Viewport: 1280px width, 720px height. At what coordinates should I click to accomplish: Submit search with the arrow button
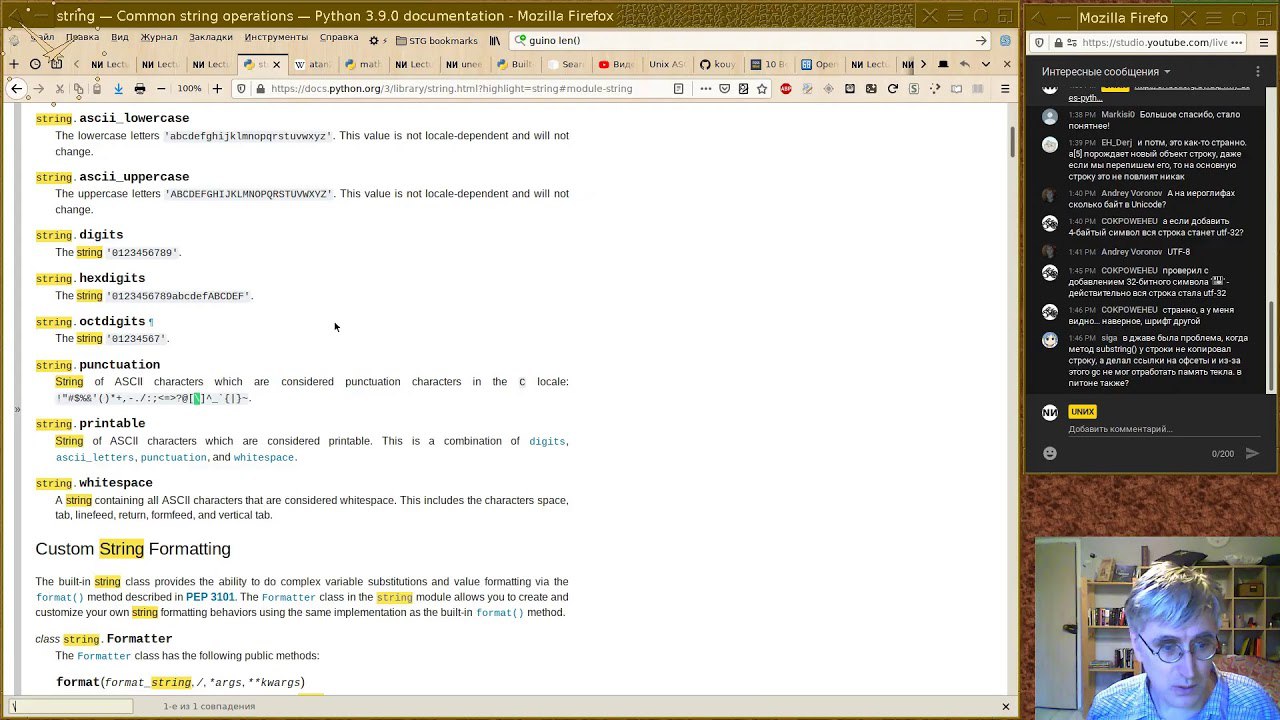pos(981,40)
